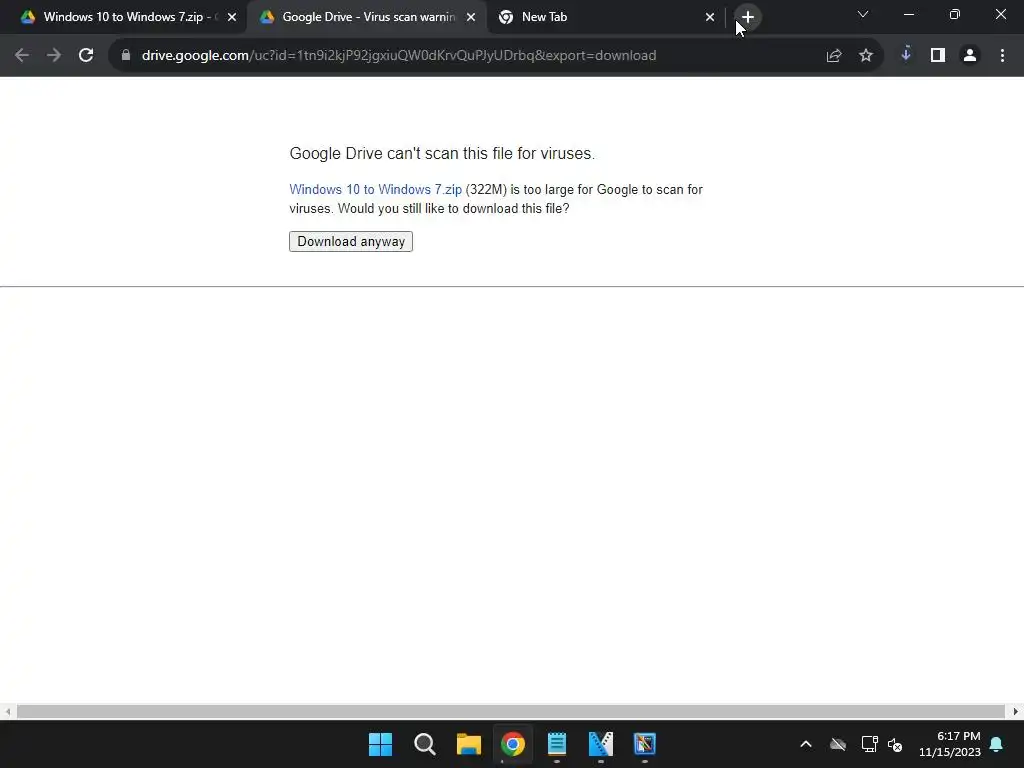Select Google Drive Virus scan warning tab
The width and height of the screenshot is (1024, 768).
pyautogui.click(x=368, y=17)
